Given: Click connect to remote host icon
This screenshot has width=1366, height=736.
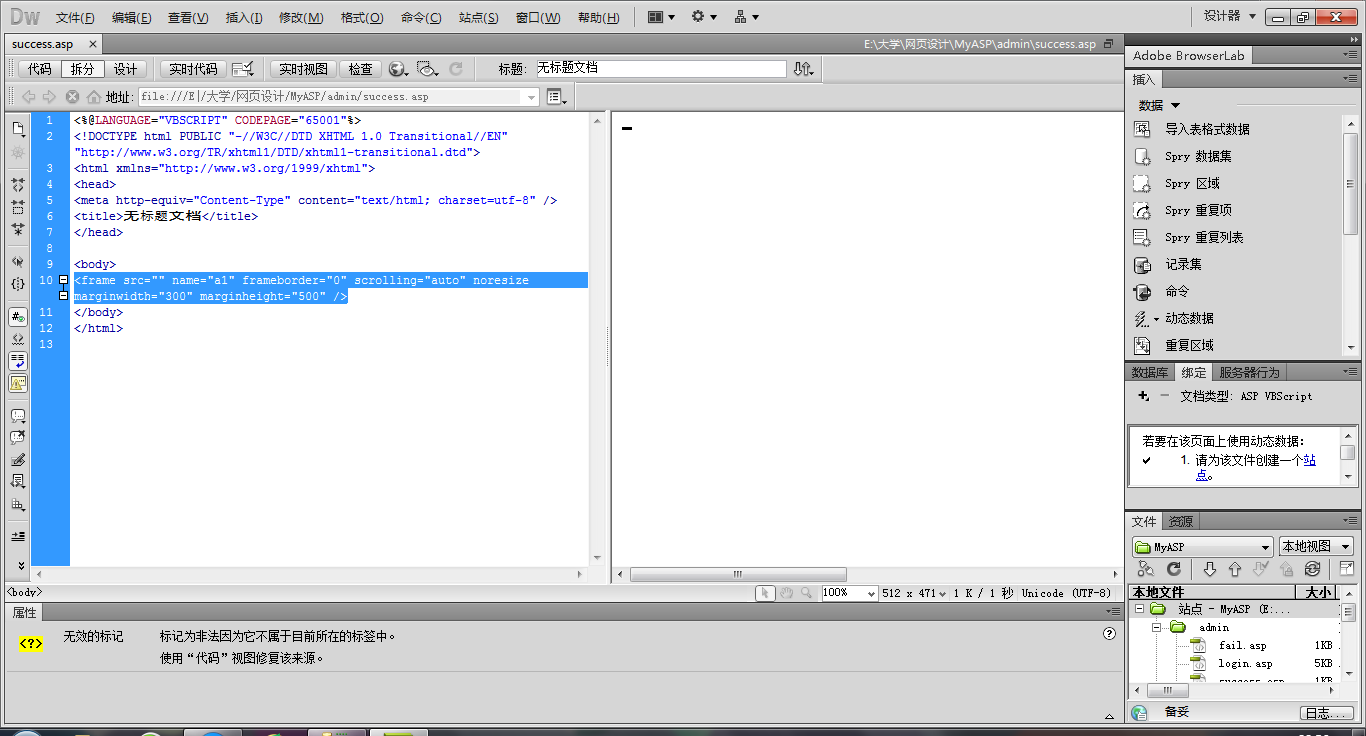Looking at the screenshot, I should click(1146, 568).
